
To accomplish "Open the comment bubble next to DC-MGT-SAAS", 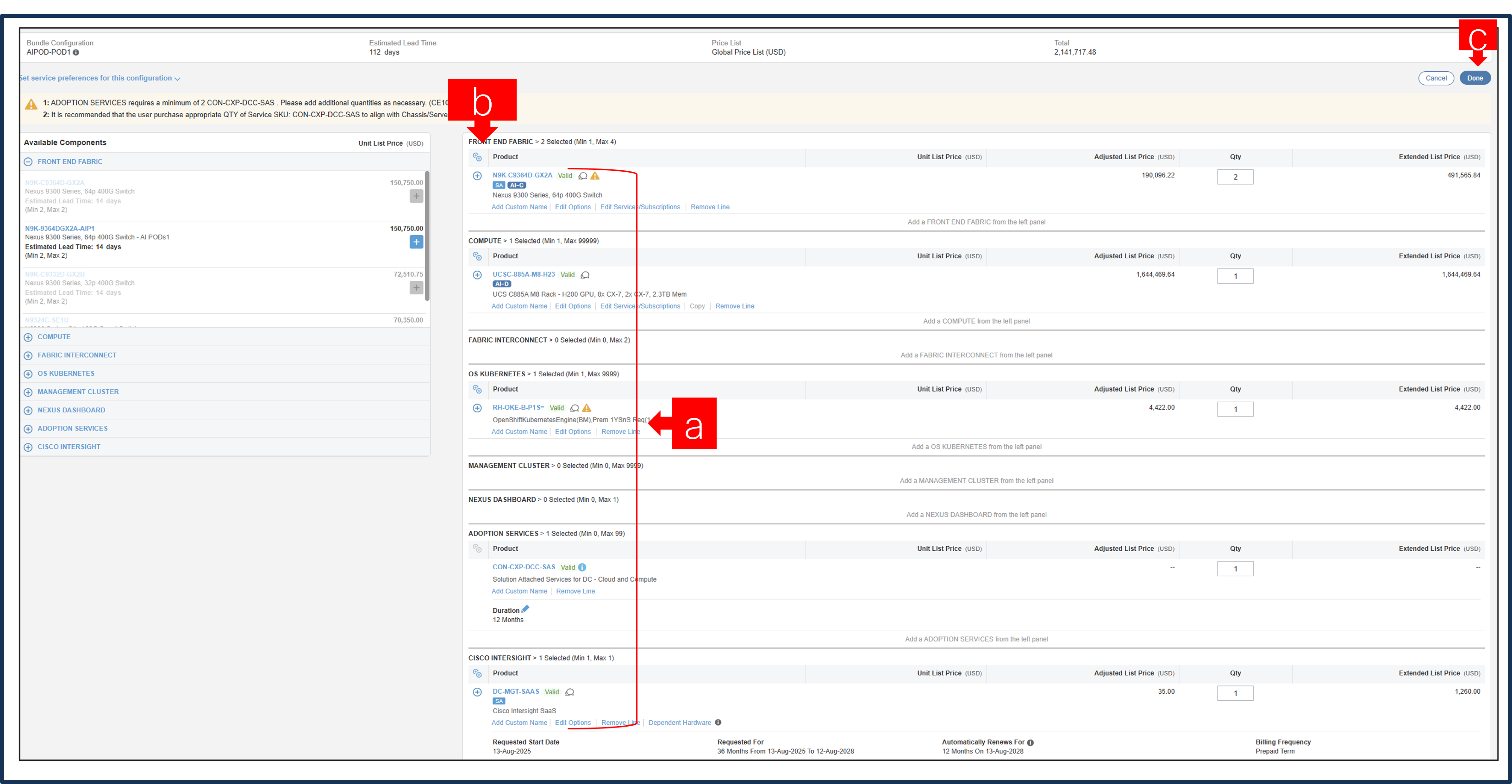I will (569, 692).
